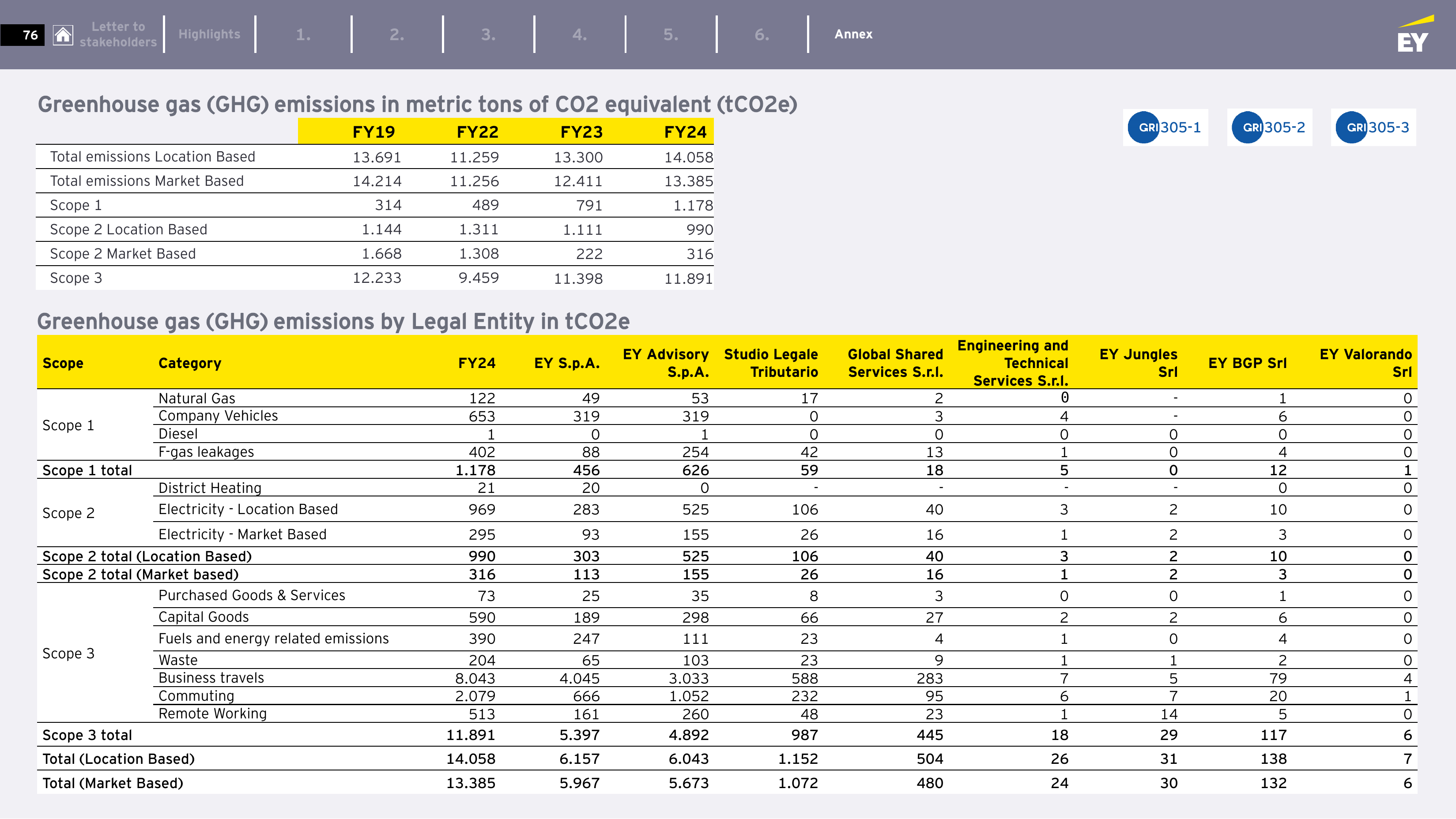The image size is (1456, 819).
Task: Jump to chapter 5.
Action: tap(671, 35)
